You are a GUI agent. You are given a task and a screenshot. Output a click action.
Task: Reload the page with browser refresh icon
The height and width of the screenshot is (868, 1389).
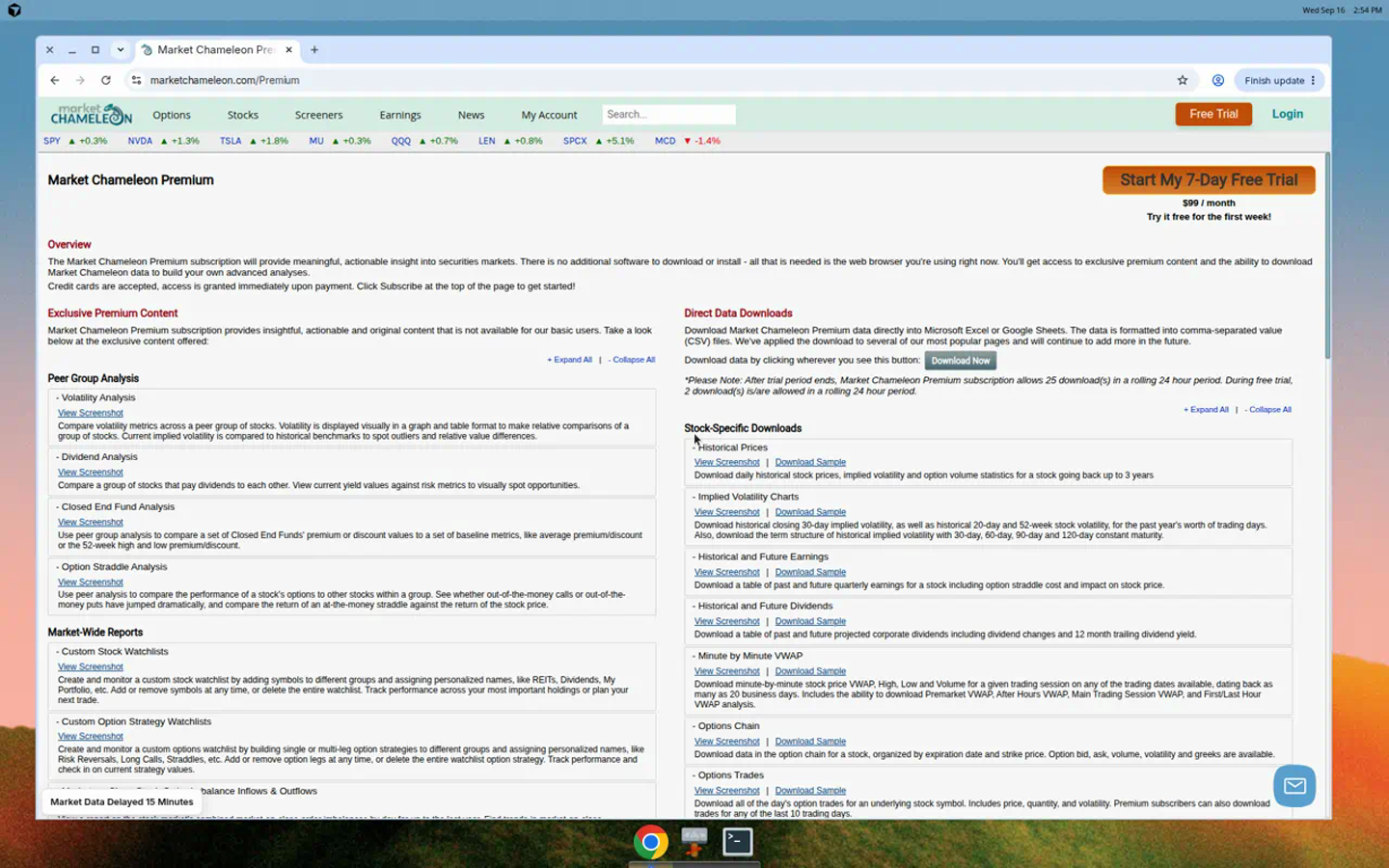(106, 80)
